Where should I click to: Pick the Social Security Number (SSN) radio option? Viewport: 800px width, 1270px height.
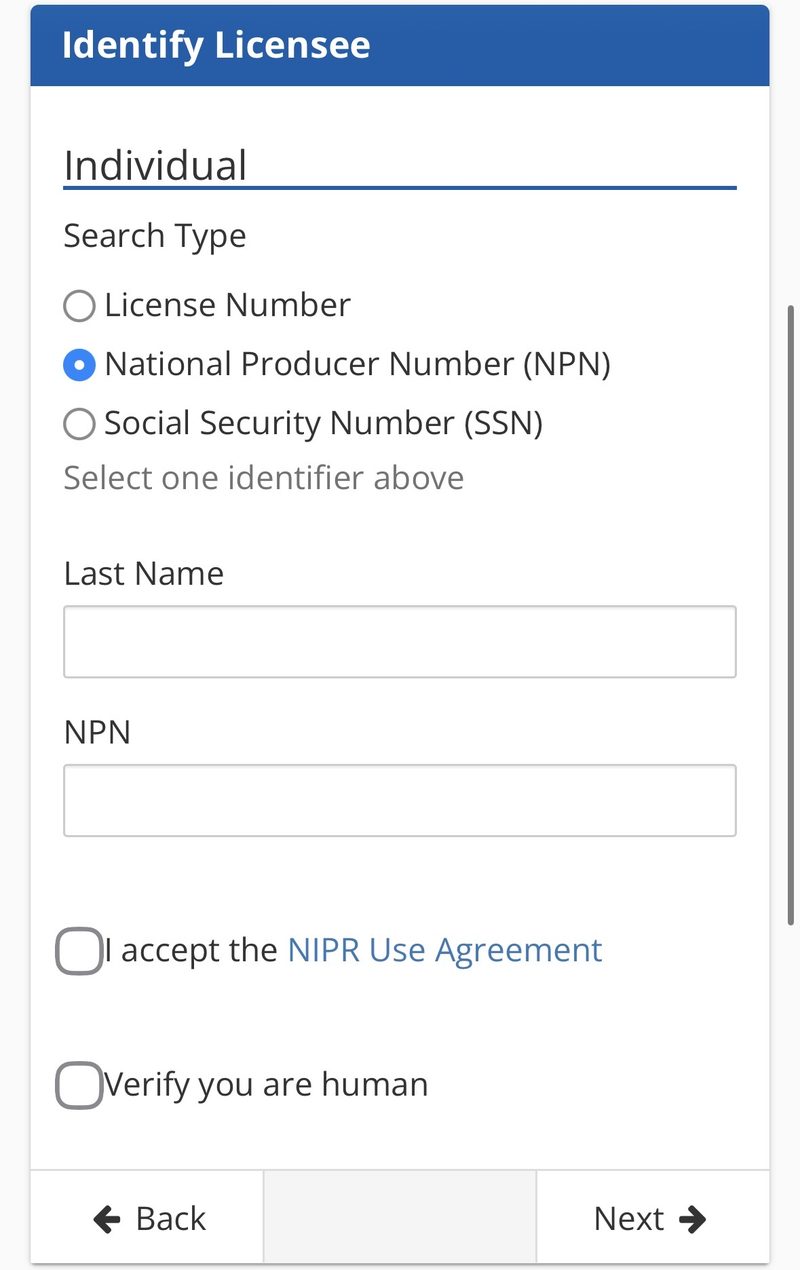tap(79, 424)
